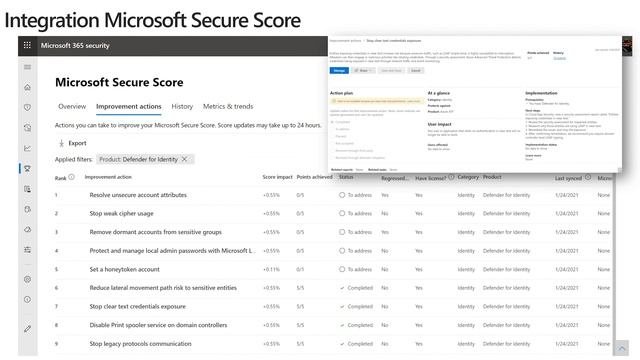
Task: Open Disable Print spooler service on domain controllers
Action: pyautogui.click(x=158, y=325)
